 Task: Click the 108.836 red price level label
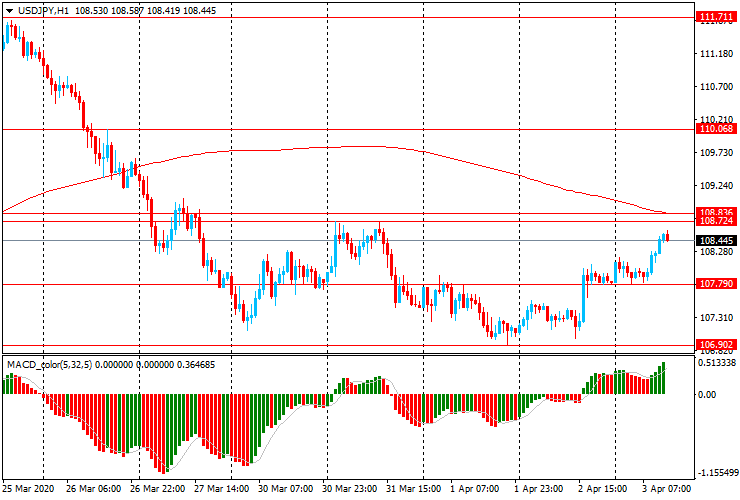[716, 212]
